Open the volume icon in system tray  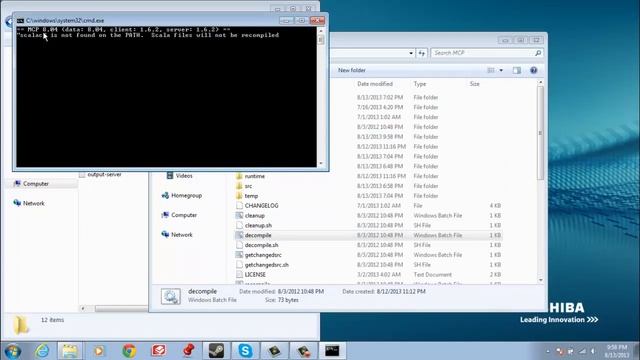pyautogui.click(x=593, y=351)
